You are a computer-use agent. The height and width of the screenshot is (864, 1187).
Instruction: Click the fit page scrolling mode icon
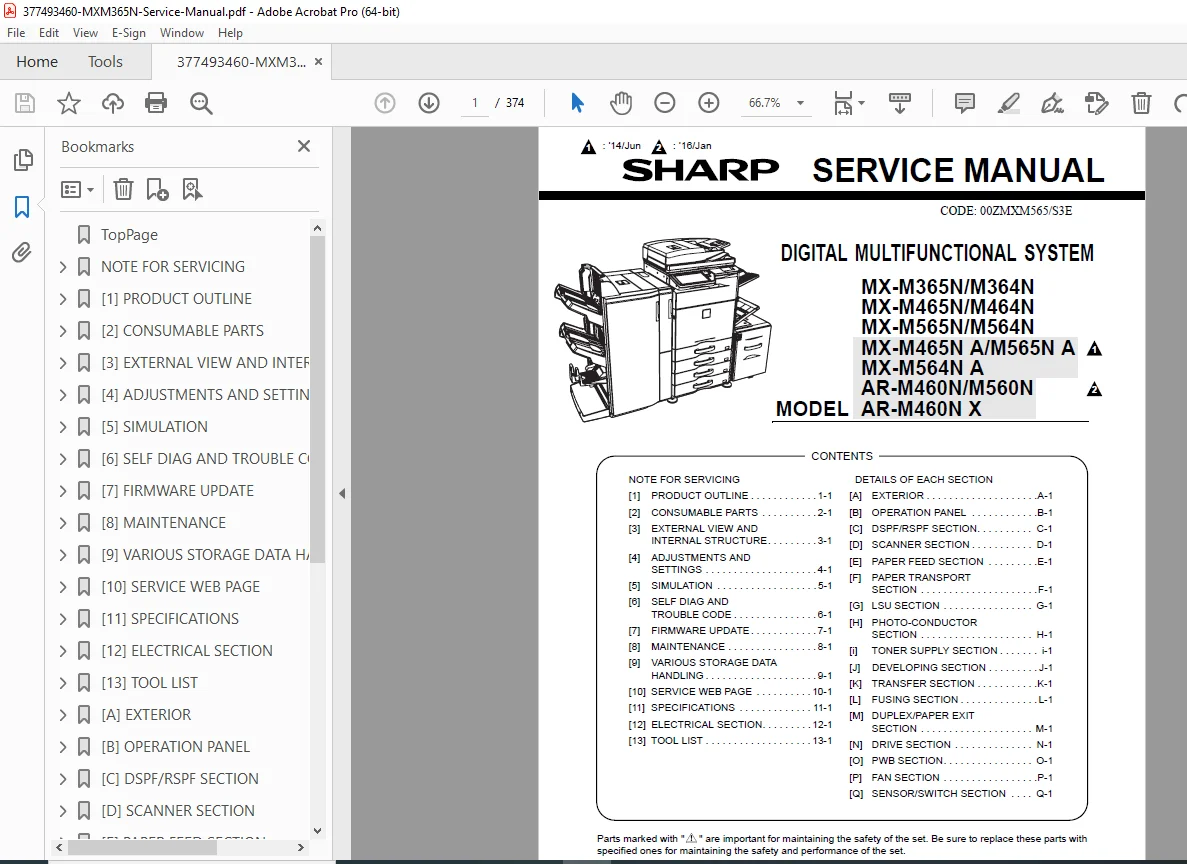pyautogui.click(x=843, y=103)
